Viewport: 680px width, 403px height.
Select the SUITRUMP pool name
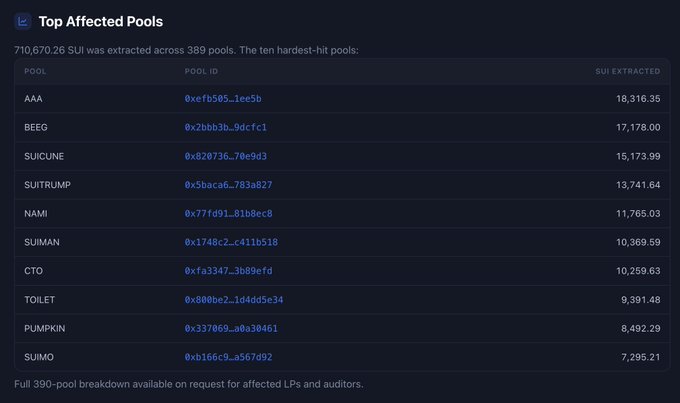pyautogui.click(x=47, y=185)
